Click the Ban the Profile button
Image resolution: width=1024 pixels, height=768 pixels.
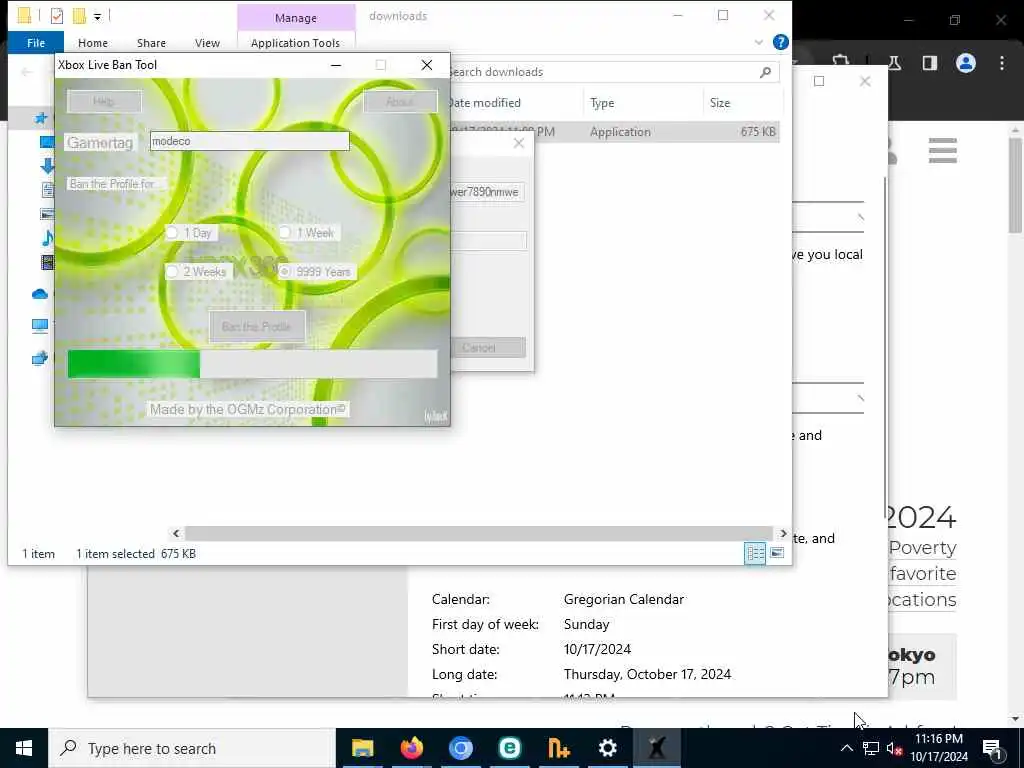coord(257,327)
